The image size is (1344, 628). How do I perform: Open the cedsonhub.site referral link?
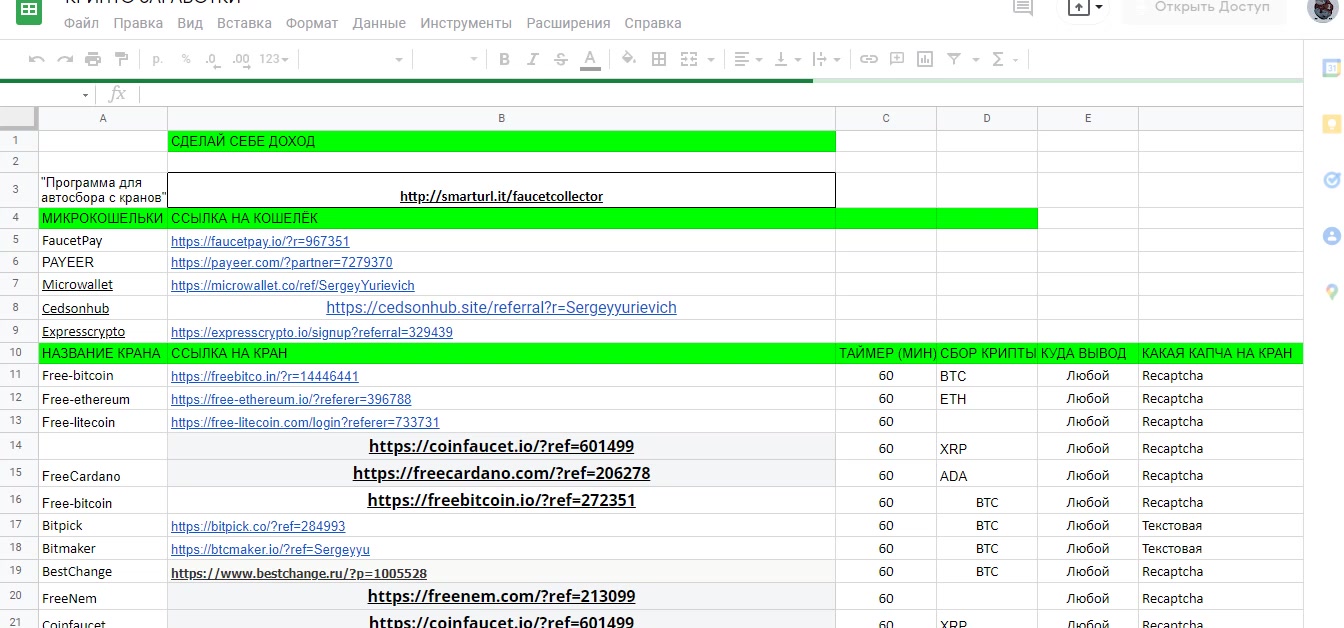click(501, 308)
